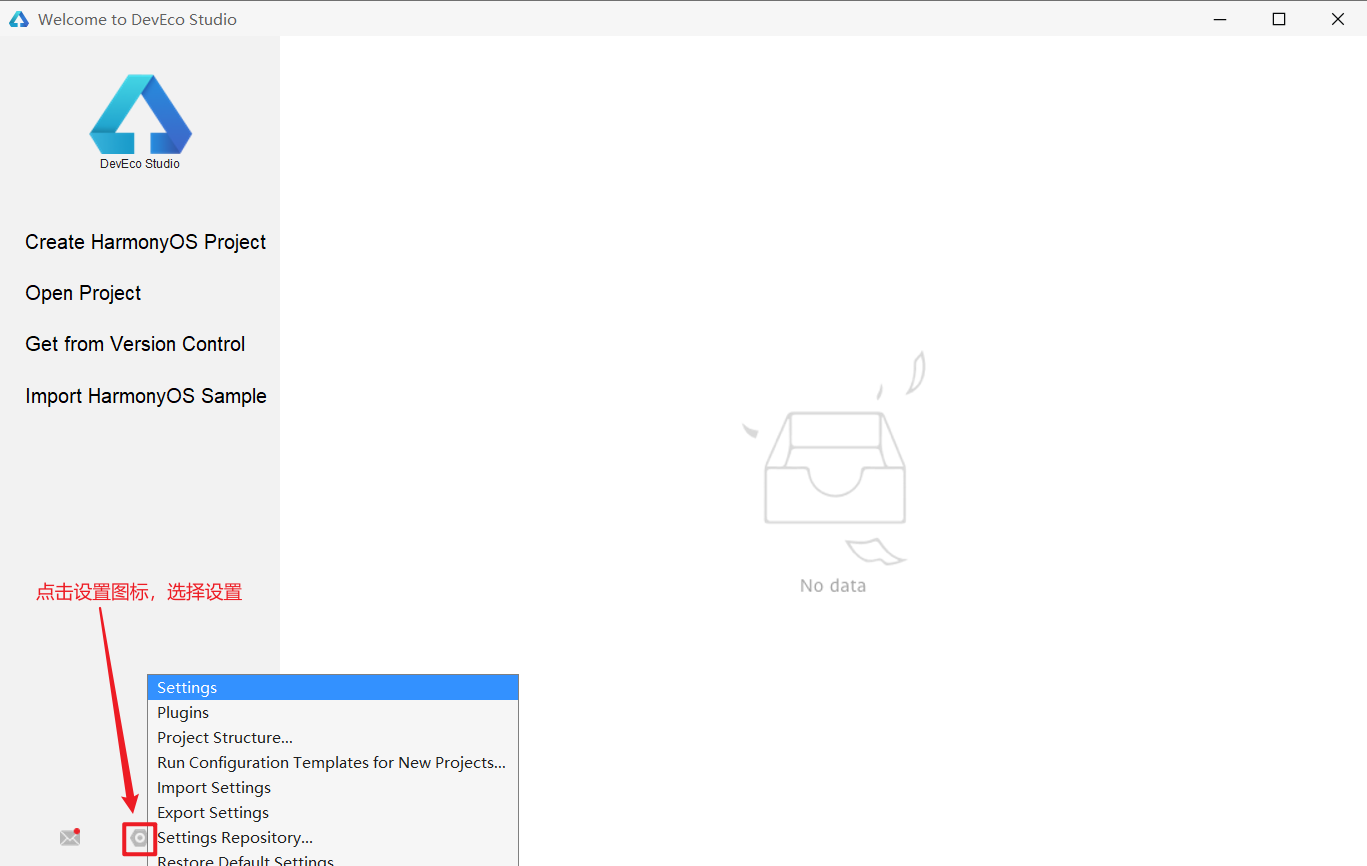Viewport: 1367px width, 866px height.
Task: Open Import HarmonyOS Sample
Action: (146, 396)
